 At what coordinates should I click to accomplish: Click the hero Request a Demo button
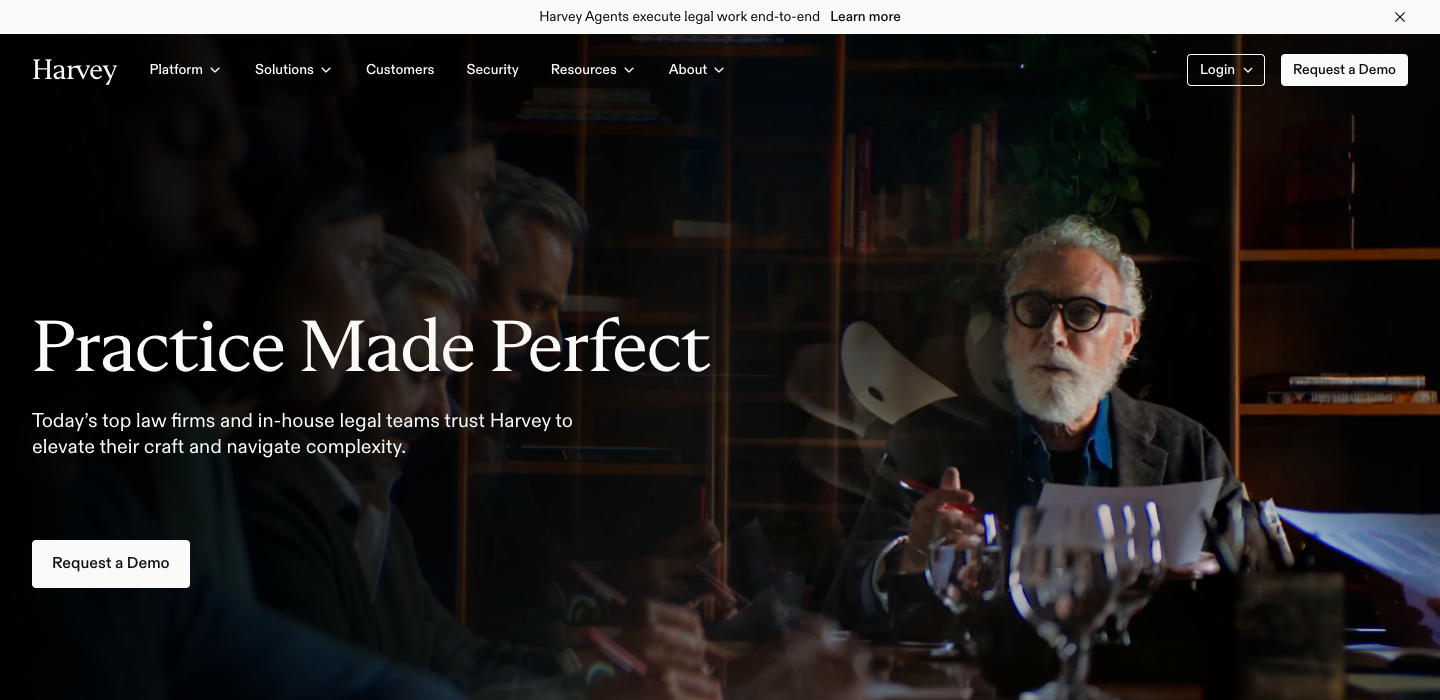click(x=111, y=564)
